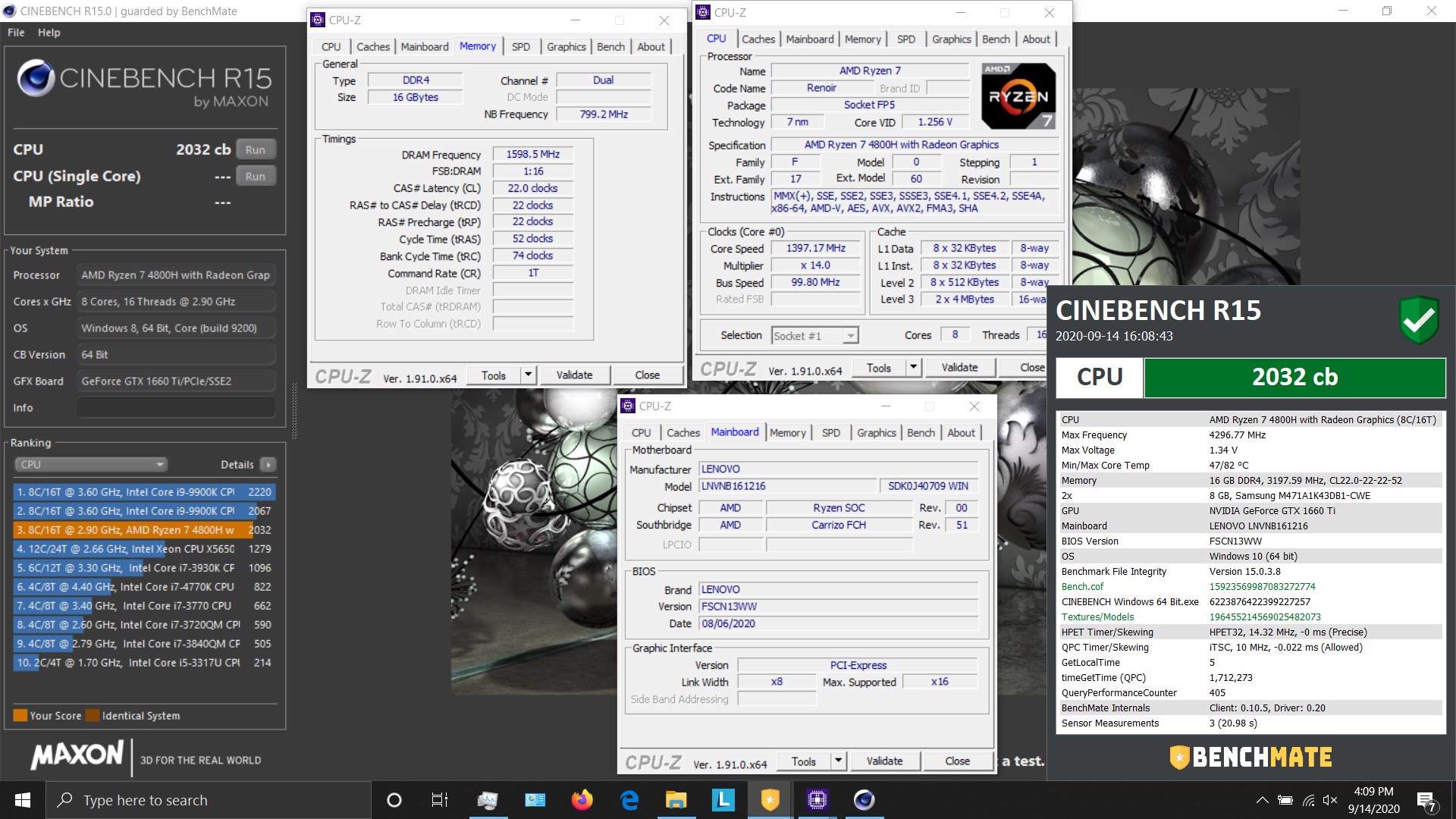Viewport: 1456px width, 819px height.
Task: Click Cinebench R15 sphere logo
Action: [x=36, y=78]
